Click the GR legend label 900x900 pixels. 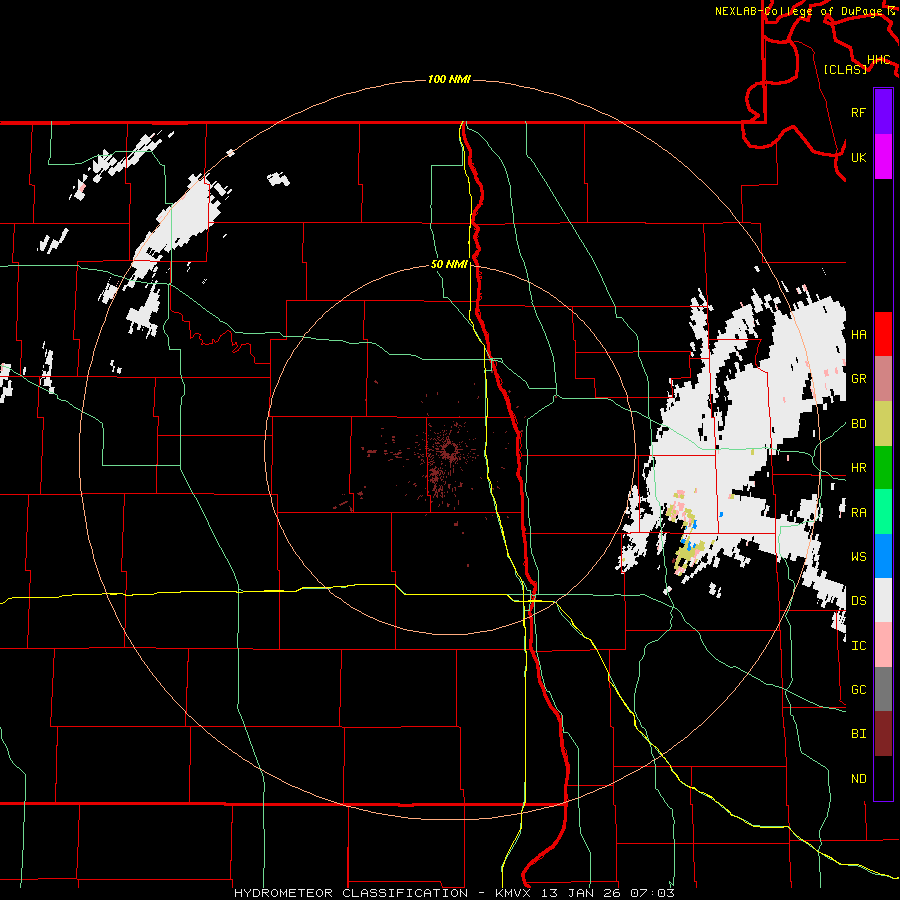[858, 379]
